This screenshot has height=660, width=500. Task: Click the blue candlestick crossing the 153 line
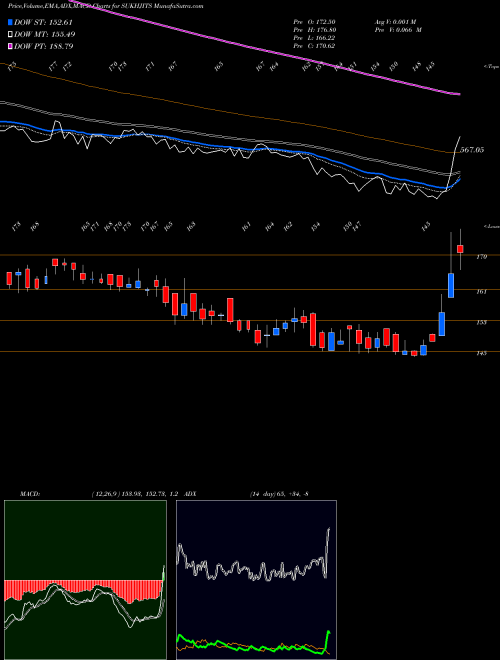pos(442,324)
